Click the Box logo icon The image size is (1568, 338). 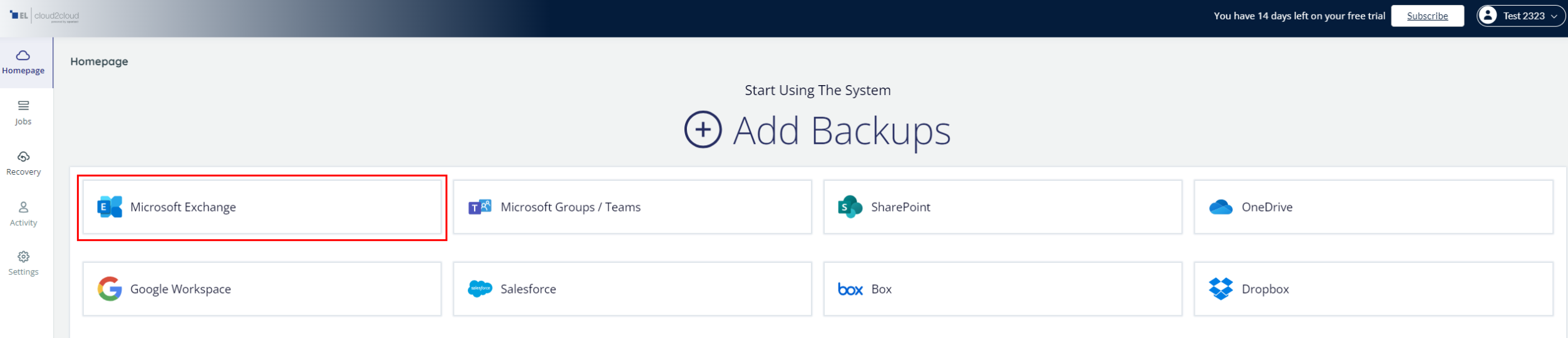pos(850,289)
